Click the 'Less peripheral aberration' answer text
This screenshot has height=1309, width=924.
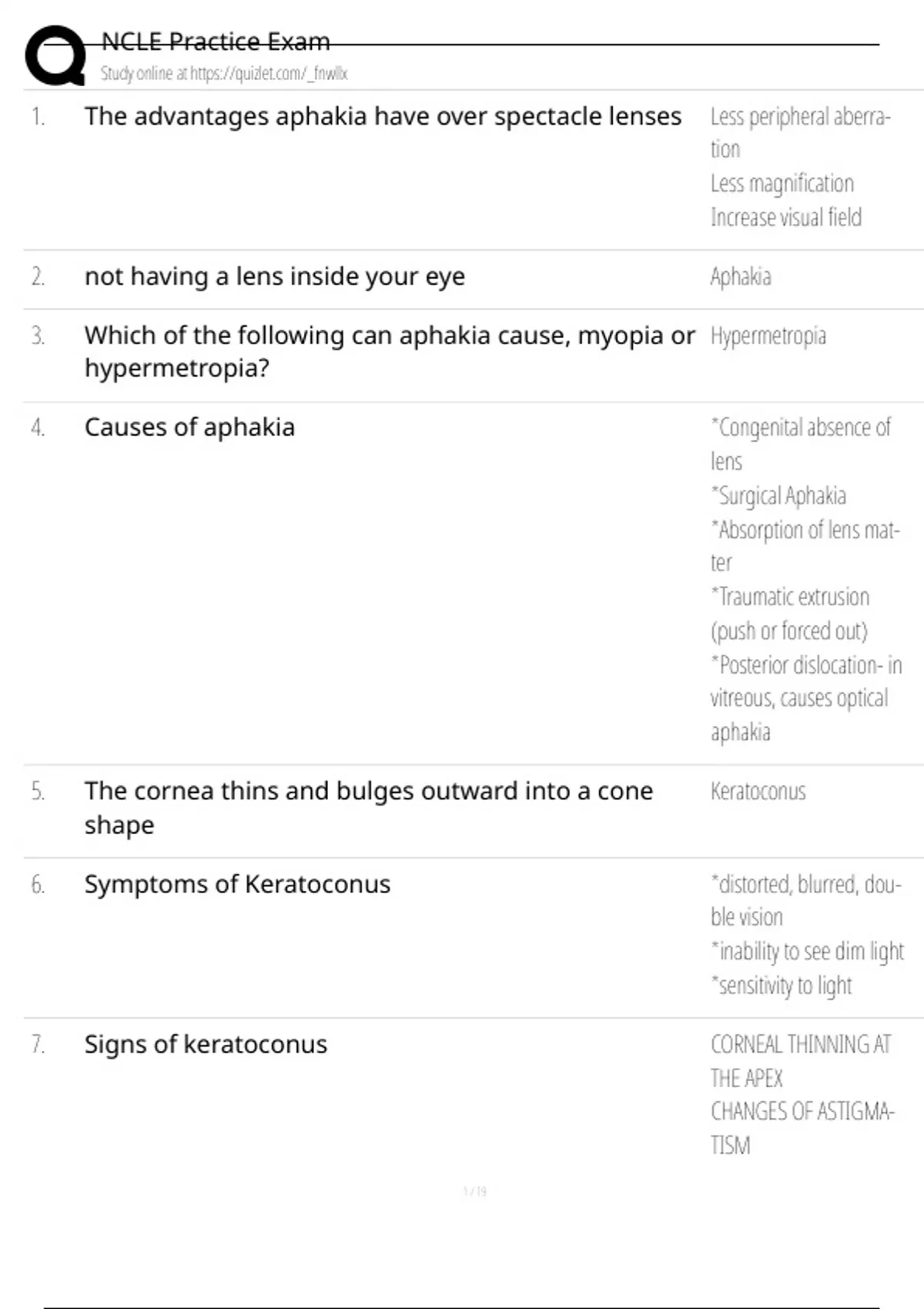tap(800, 132)
